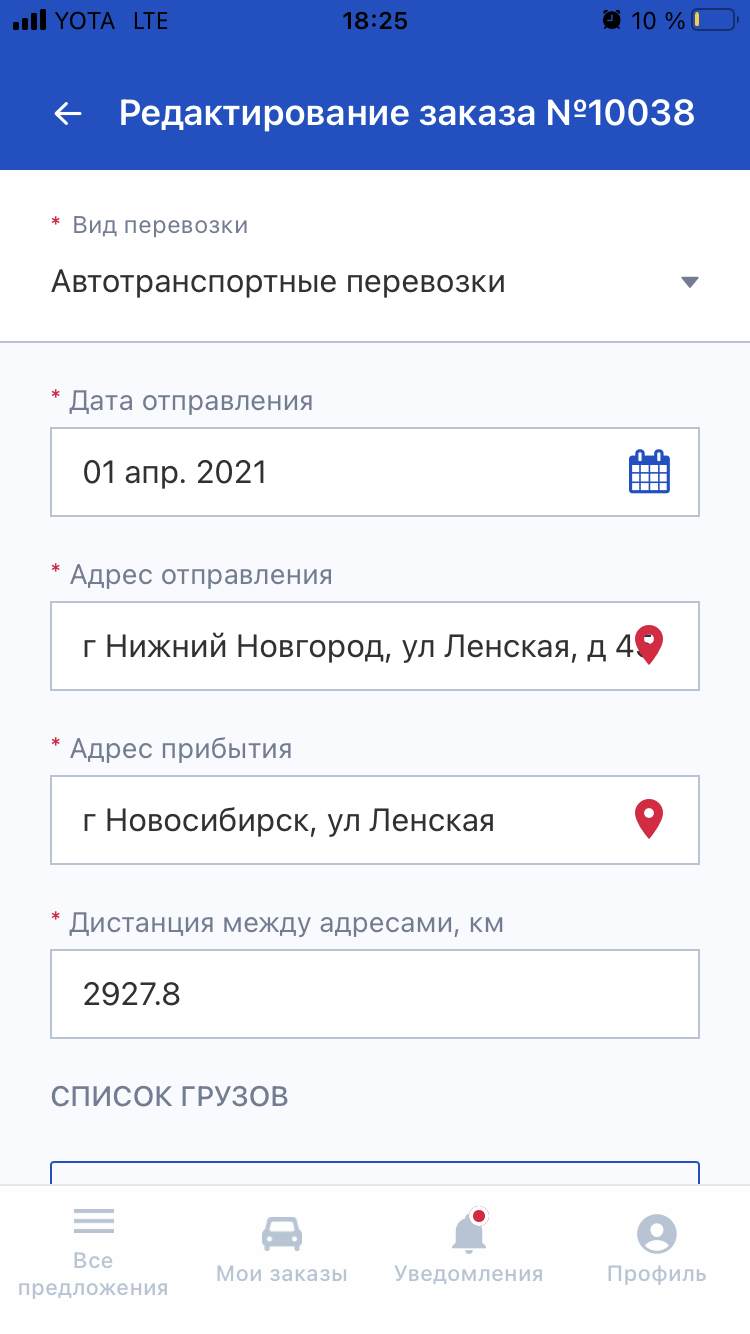Screen dimensions: 750x1334
Task: Tap departure address map pin icon
Action: [x=649, y=646]
